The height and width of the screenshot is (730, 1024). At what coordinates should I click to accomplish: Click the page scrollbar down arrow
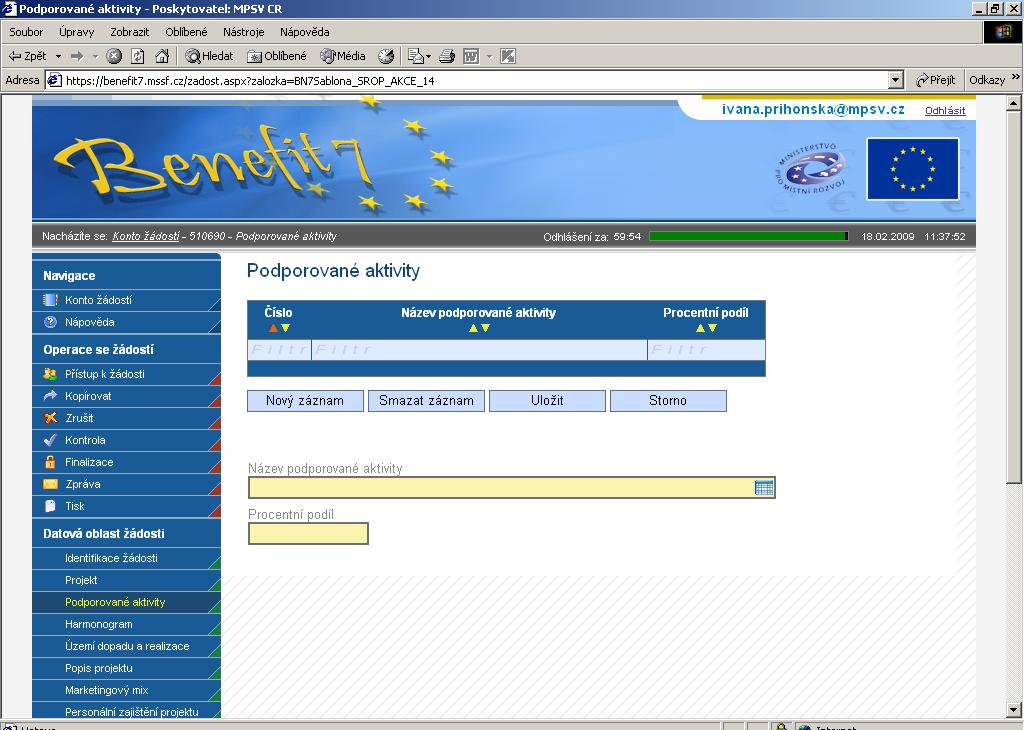(x=1014, y=710)
